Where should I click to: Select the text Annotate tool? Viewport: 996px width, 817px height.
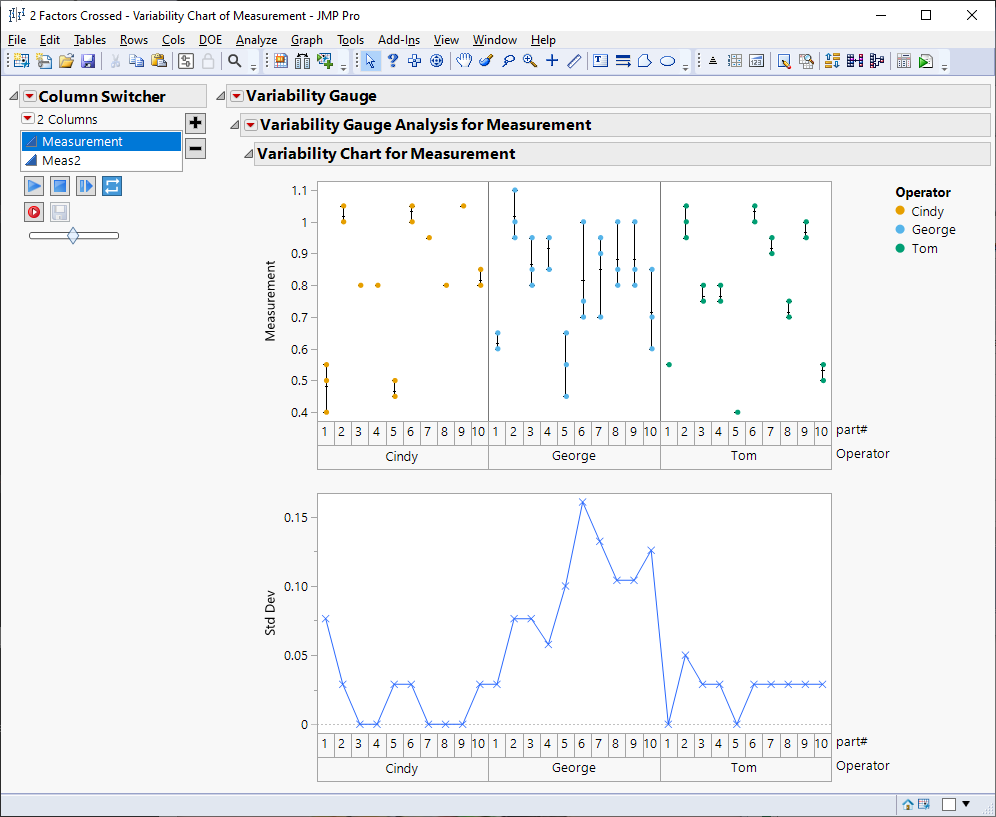(x=600, y=61)
